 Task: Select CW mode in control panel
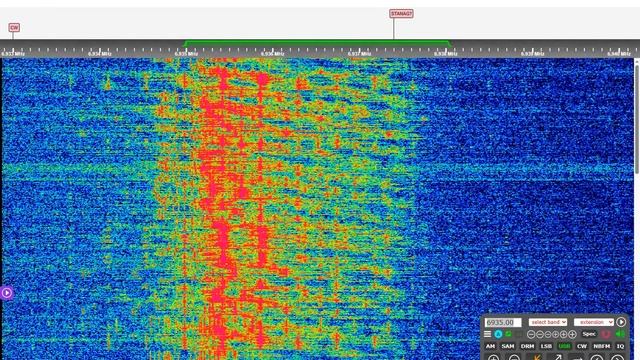[582, 346]
